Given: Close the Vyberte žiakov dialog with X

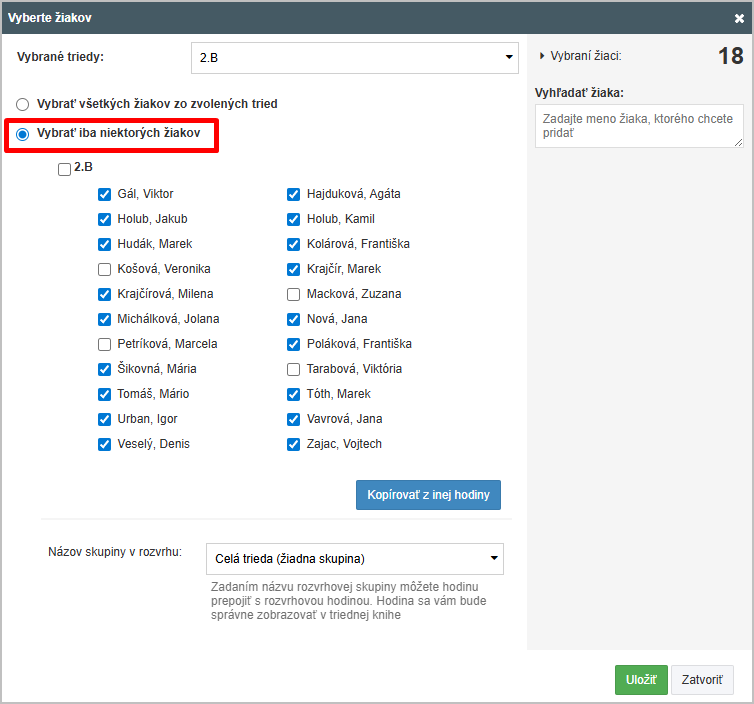Looking at the screenshot, I should click(739, 17).
